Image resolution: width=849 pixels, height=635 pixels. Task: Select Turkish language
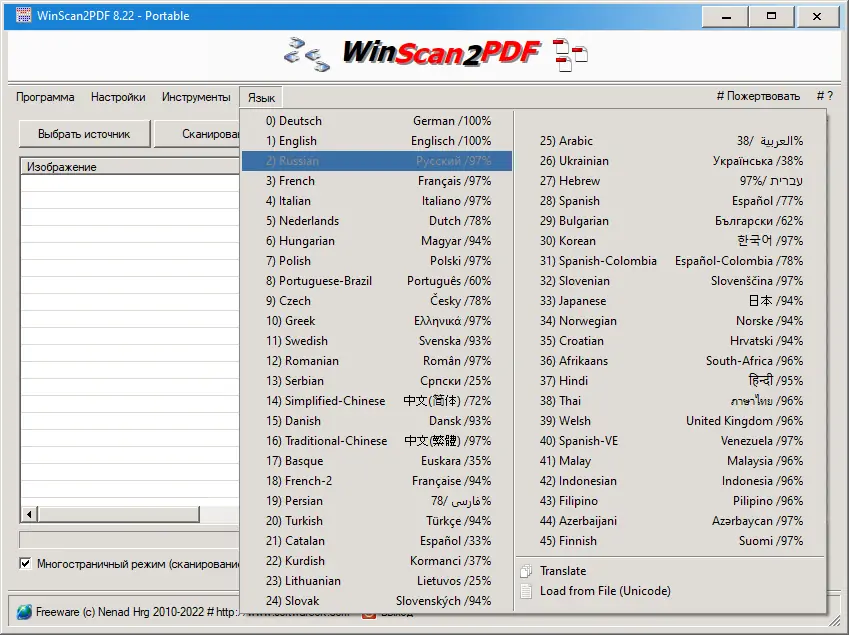(x=377, y=521)
